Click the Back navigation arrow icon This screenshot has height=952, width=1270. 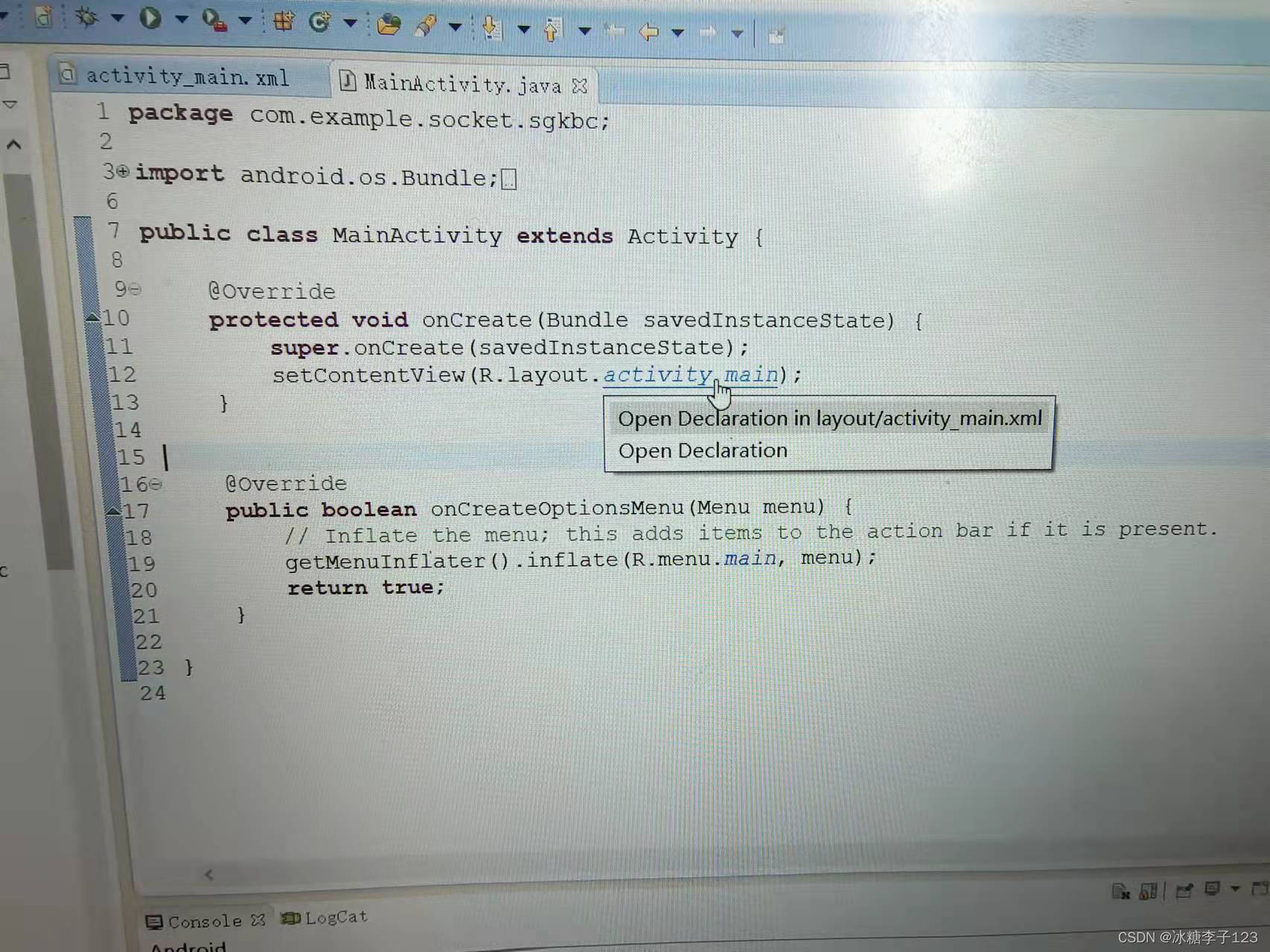click(648, 33)
